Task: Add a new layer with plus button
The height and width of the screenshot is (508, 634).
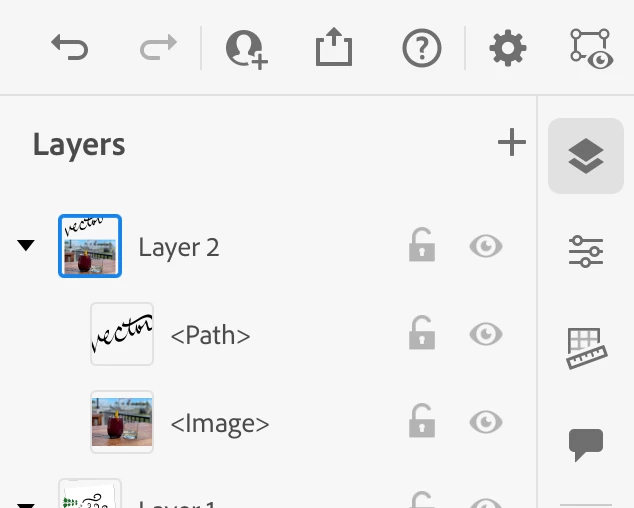Action: 512,142
